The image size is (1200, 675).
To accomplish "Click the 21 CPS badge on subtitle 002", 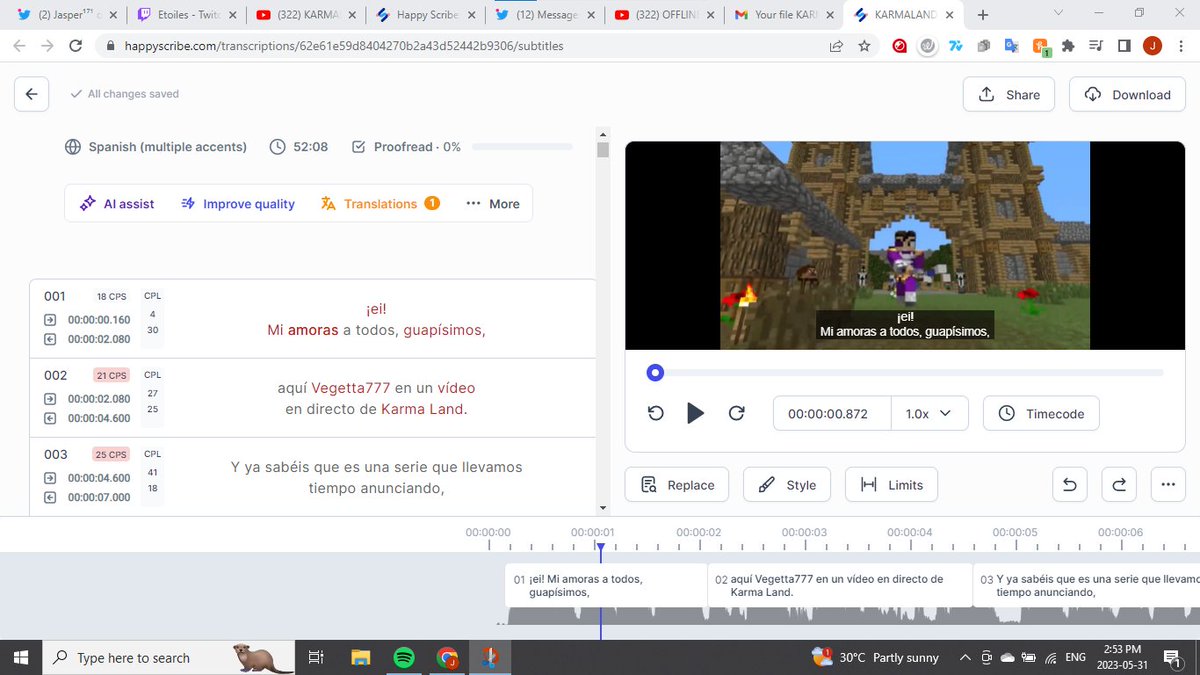I will click(x=112, y=375).
